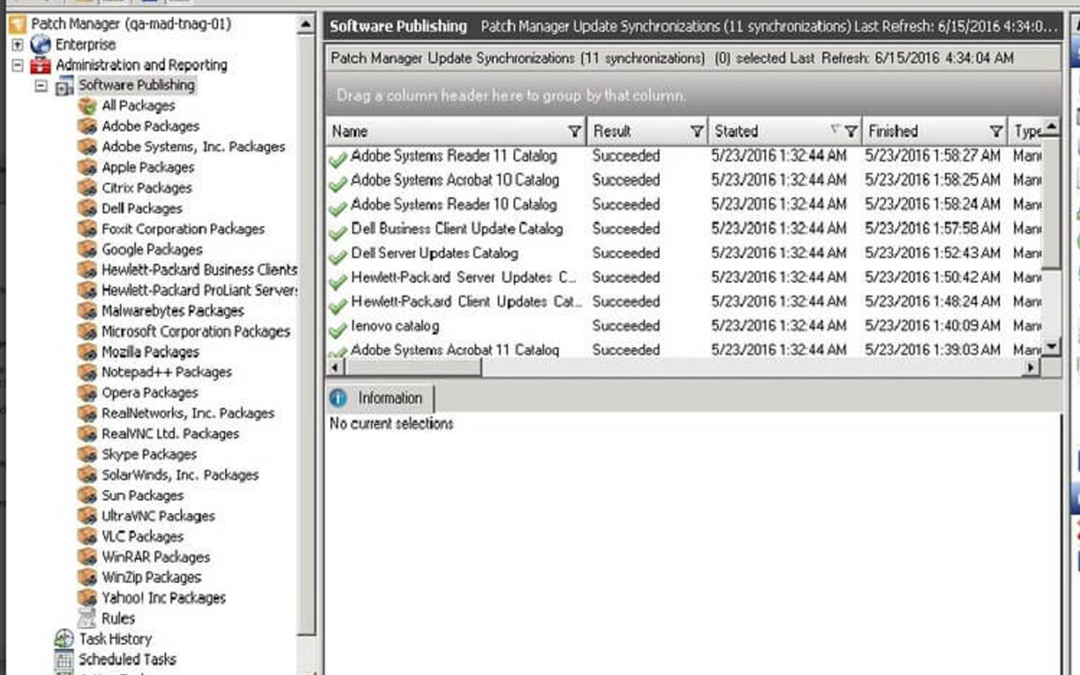Click the Malwarebytes Packages box icon

click(87, 311)
